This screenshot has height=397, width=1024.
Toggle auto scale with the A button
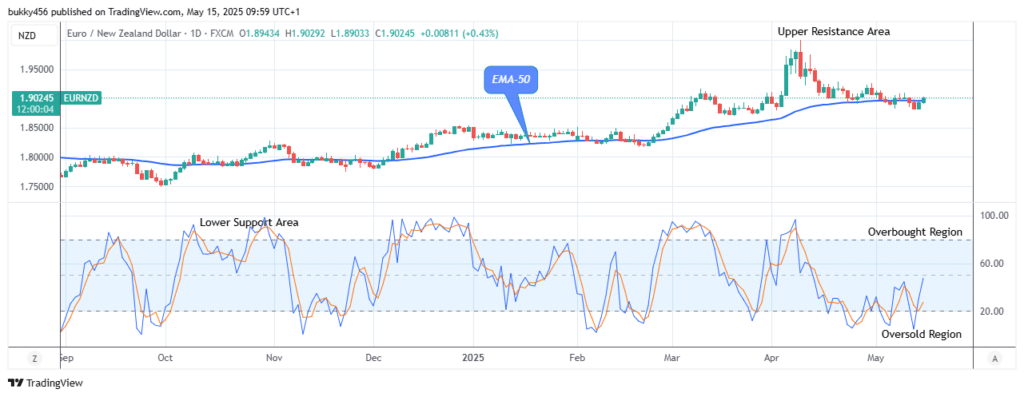[994, 358]
